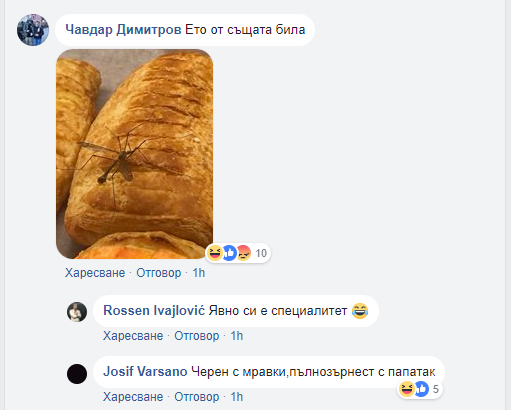The height and width of the screenshot is (410, 511).
Task: Open Чавдар Димитров's profile name link
Action: 123,30
